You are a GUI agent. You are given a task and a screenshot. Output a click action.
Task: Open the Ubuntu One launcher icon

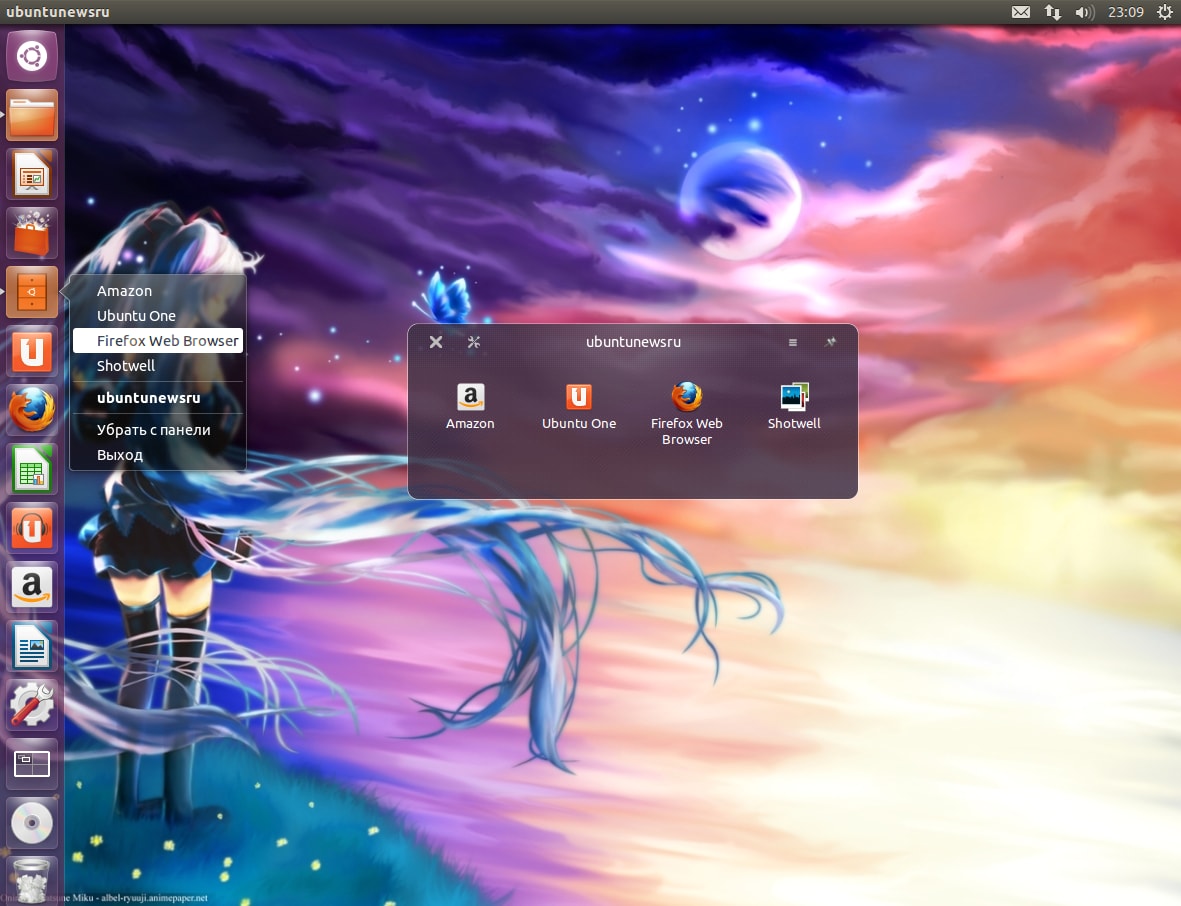tap(32, 351)
